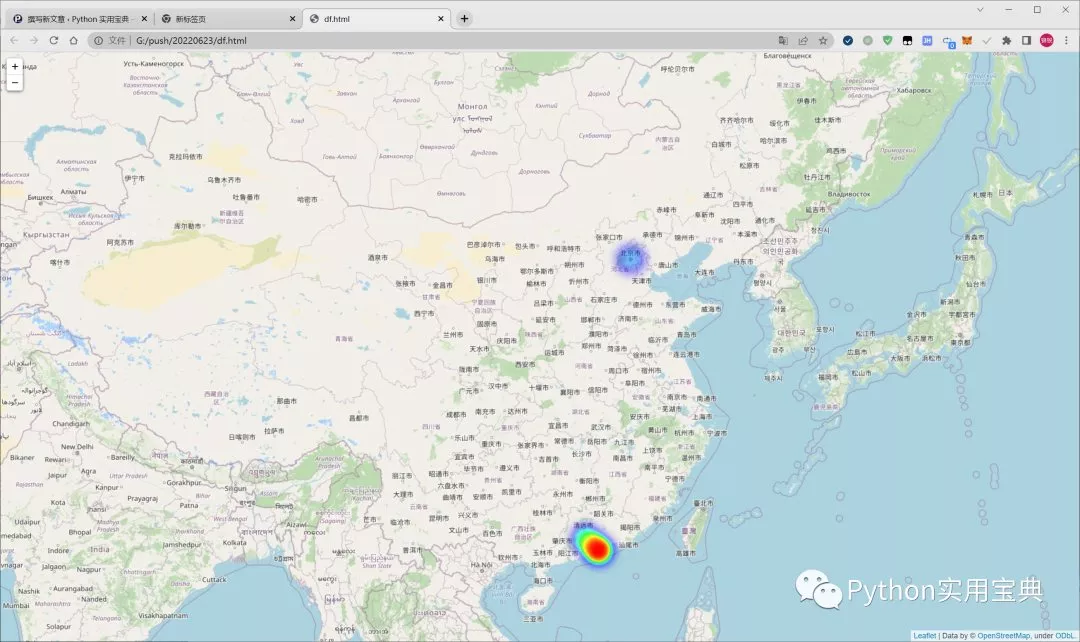
Task: Zoom out of the map with the minus button
Action: coord(14,83)
